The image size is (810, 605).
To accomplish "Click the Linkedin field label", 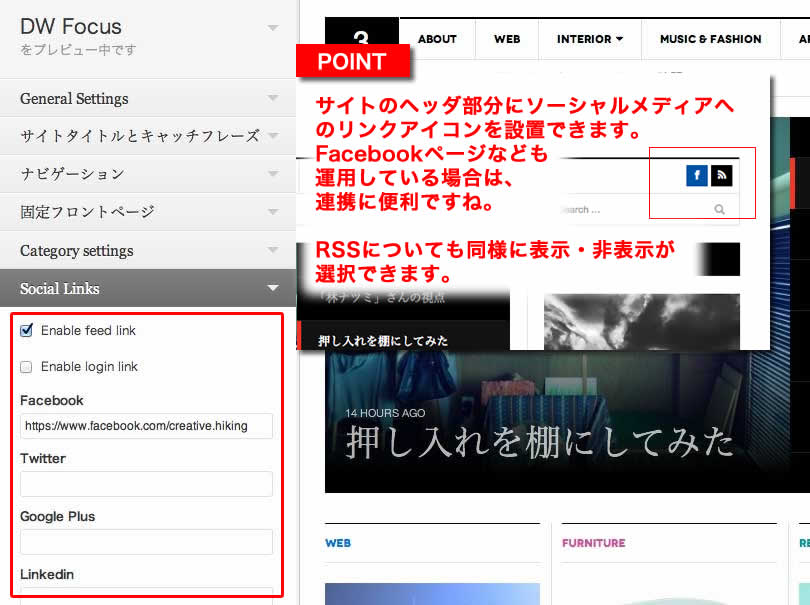I will coord(47,574).
